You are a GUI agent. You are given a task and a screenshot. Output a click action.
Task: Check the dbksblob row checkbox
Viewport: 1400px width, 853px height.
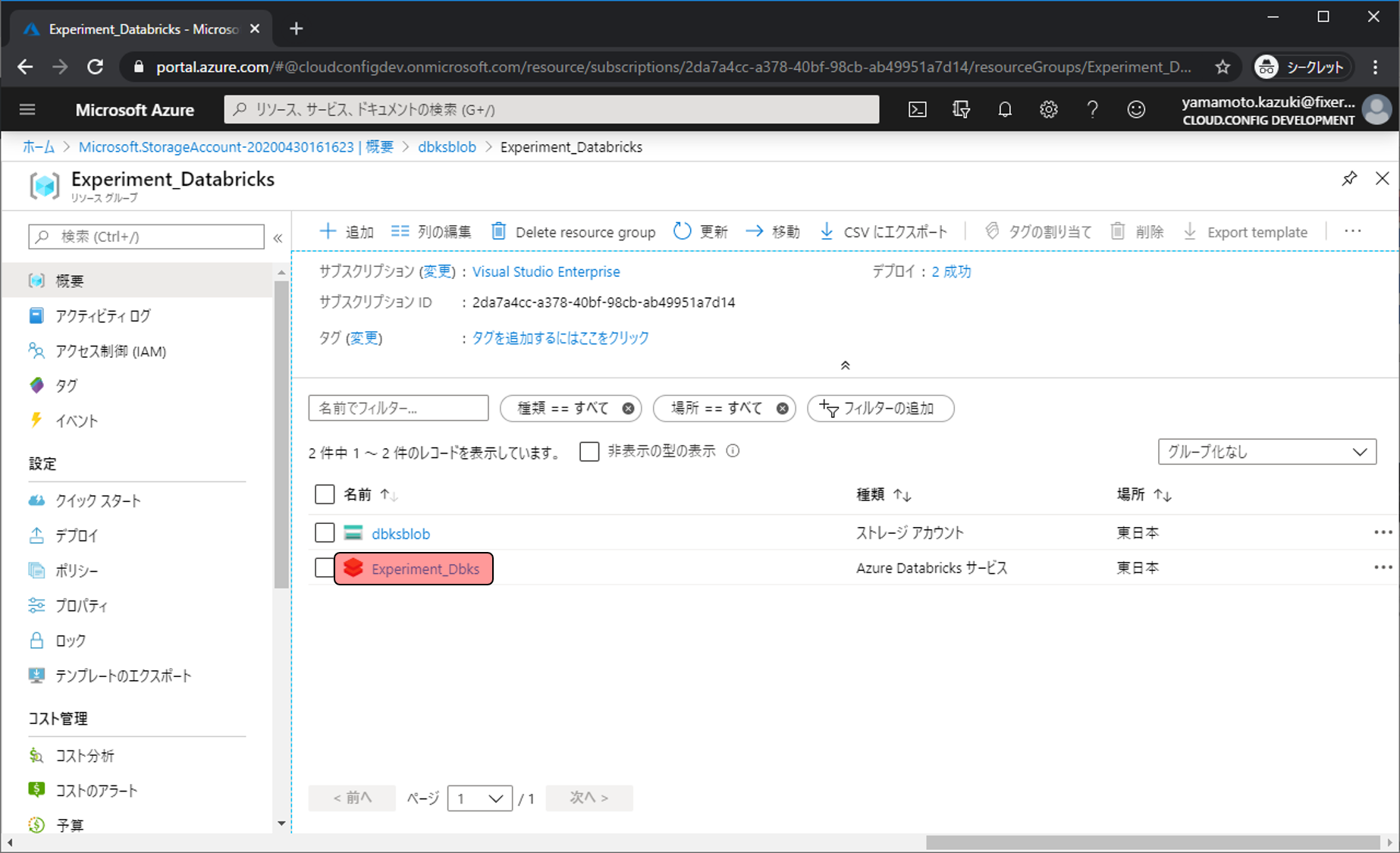pyautogui.click(x=325, y=533)
